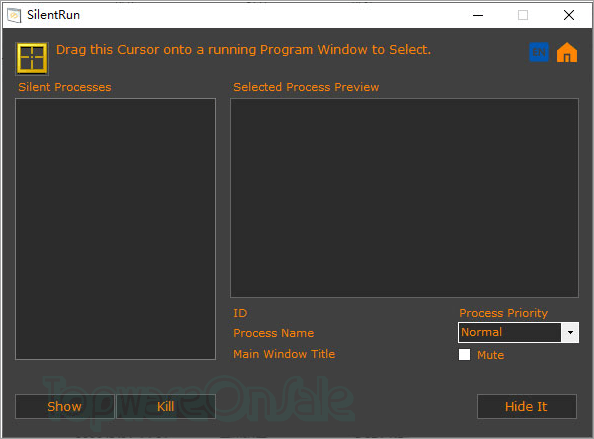594x439 pixels.
Task: Open the homepage via orange house icon
Action: (567, 52)
